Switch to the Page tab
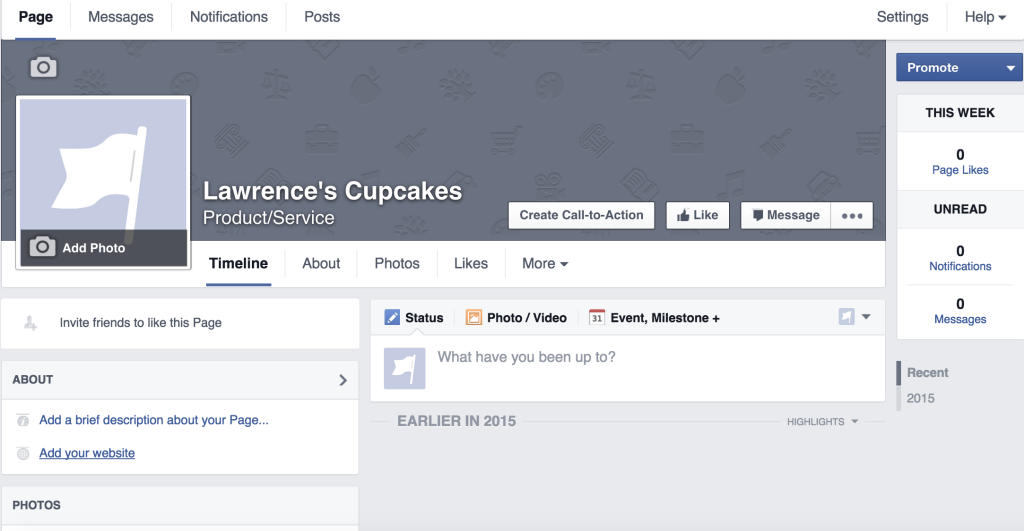This screenshot has height=531, width=1024. pos(35,17)
